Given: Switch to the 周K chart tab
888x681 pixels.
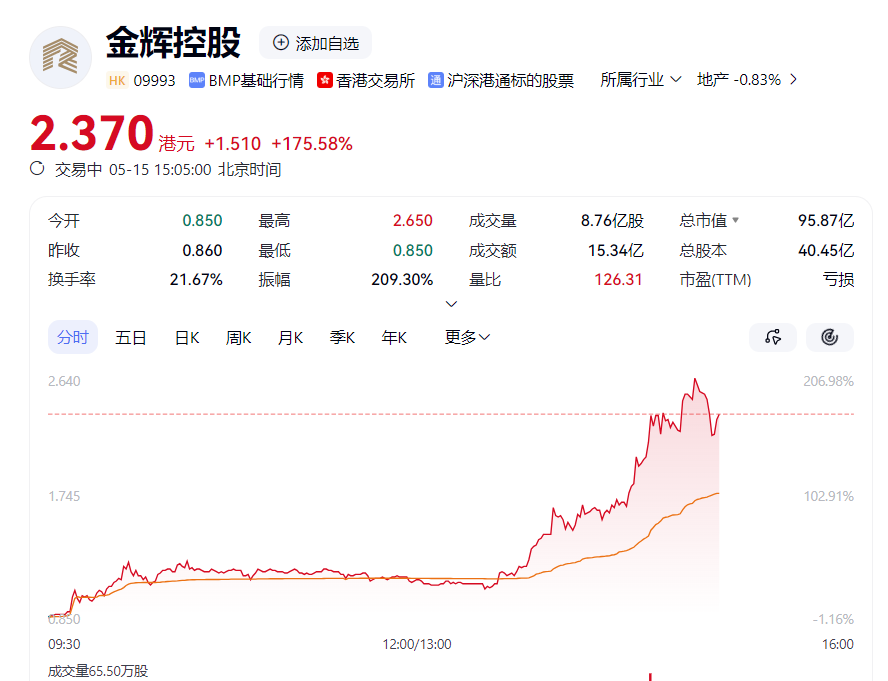Looking at the screenshot, I should tap(238, 338).
